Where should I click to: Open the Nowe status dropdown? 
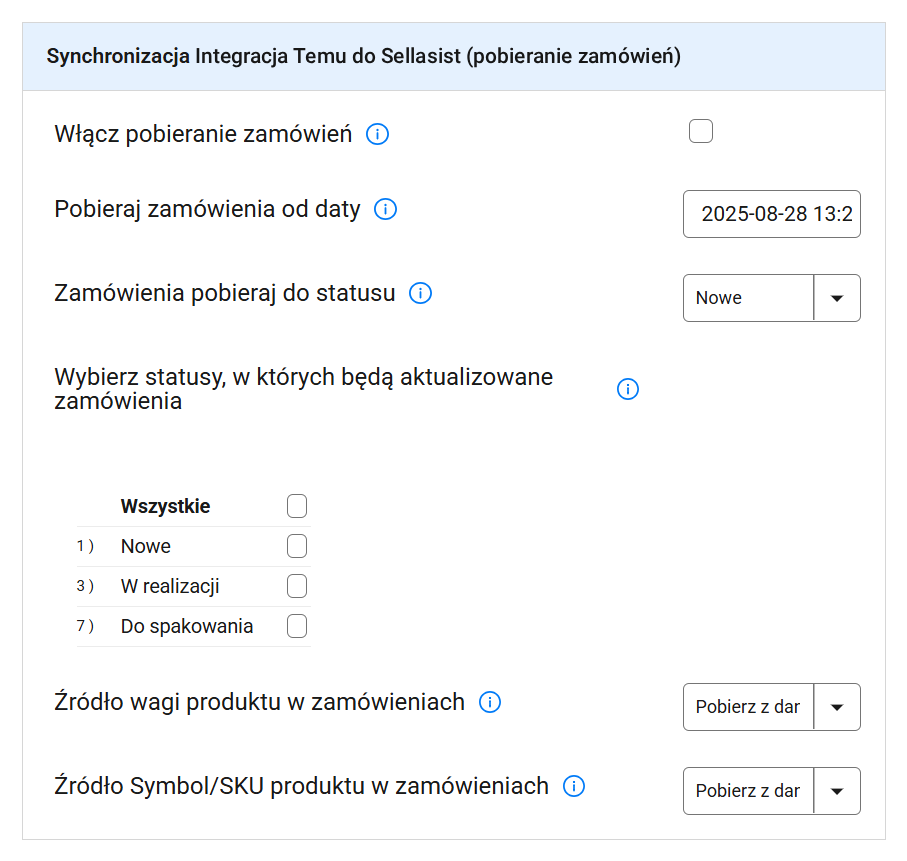(x=772, y=298)
